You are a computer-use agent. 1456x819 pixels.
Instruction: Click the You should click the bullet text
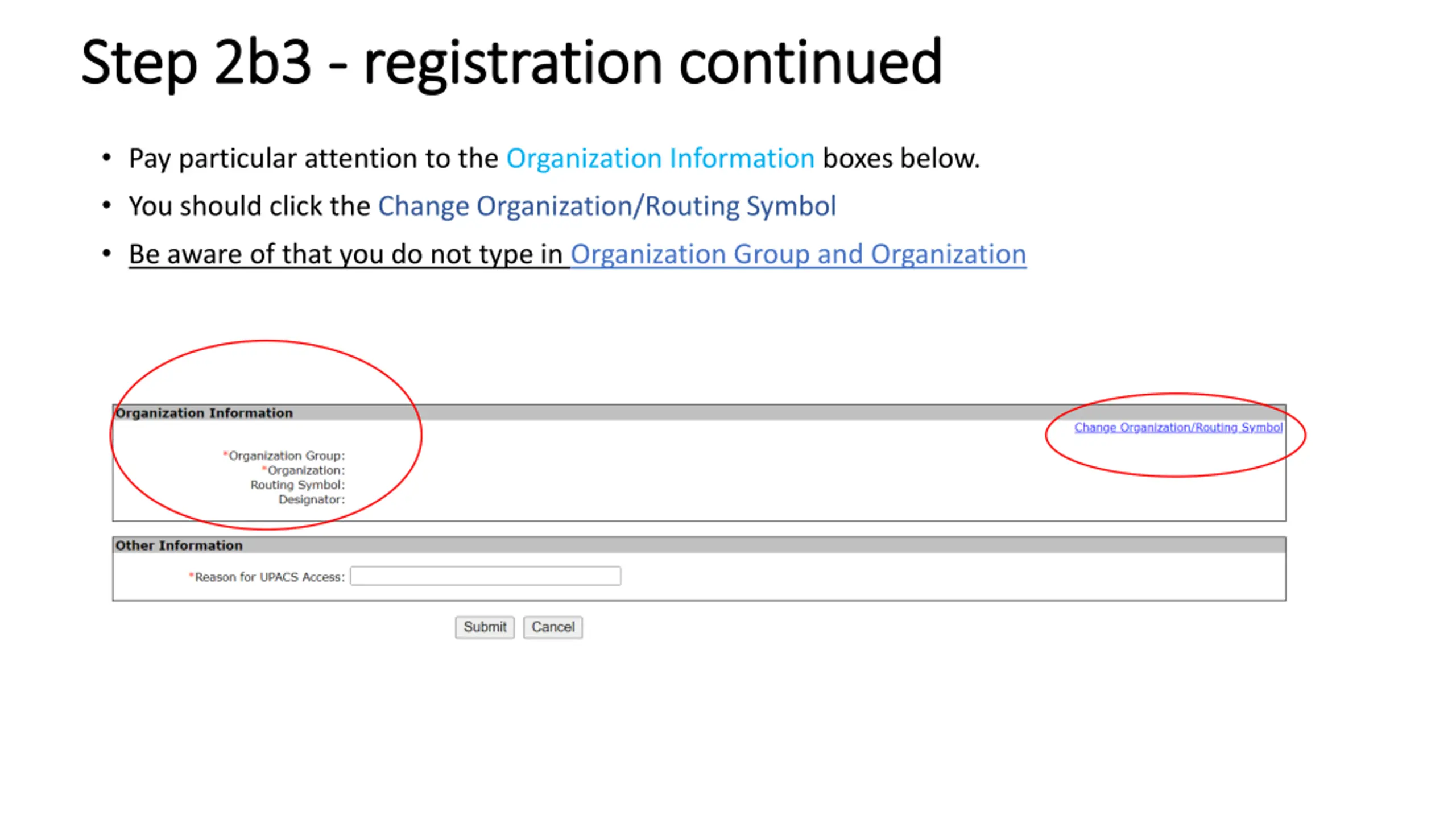(249, 206)
